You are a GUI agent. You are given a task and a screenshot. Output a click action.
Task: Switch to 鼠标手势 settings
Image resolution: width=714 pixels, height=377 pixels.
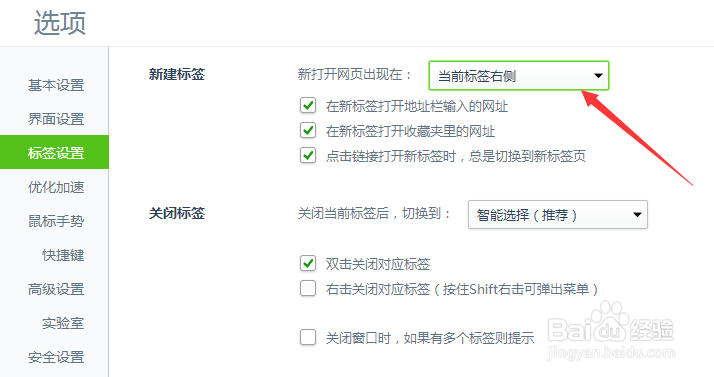[56, 221]
